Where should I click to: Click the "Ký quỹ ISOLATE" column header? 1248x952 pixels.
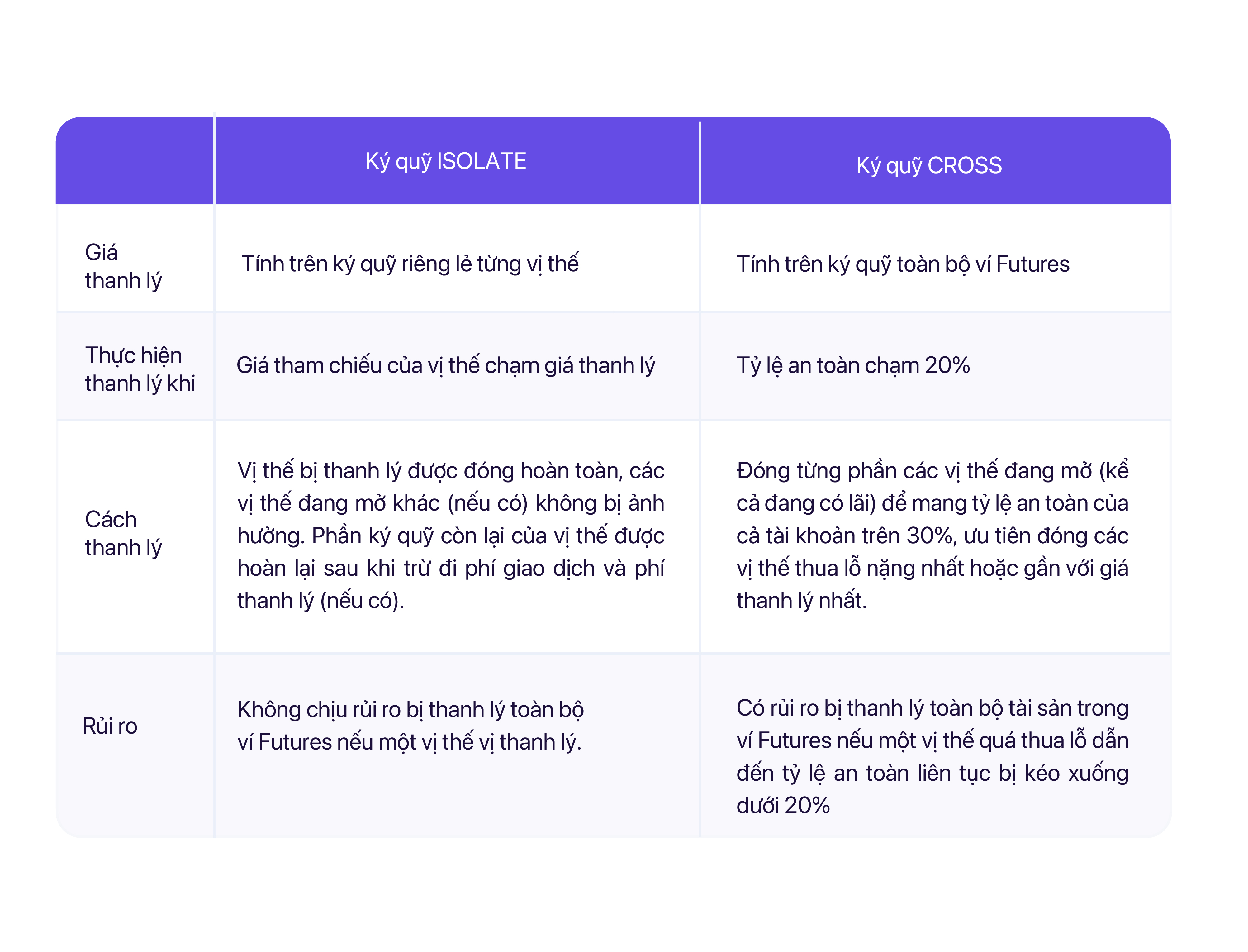(445, 161)
